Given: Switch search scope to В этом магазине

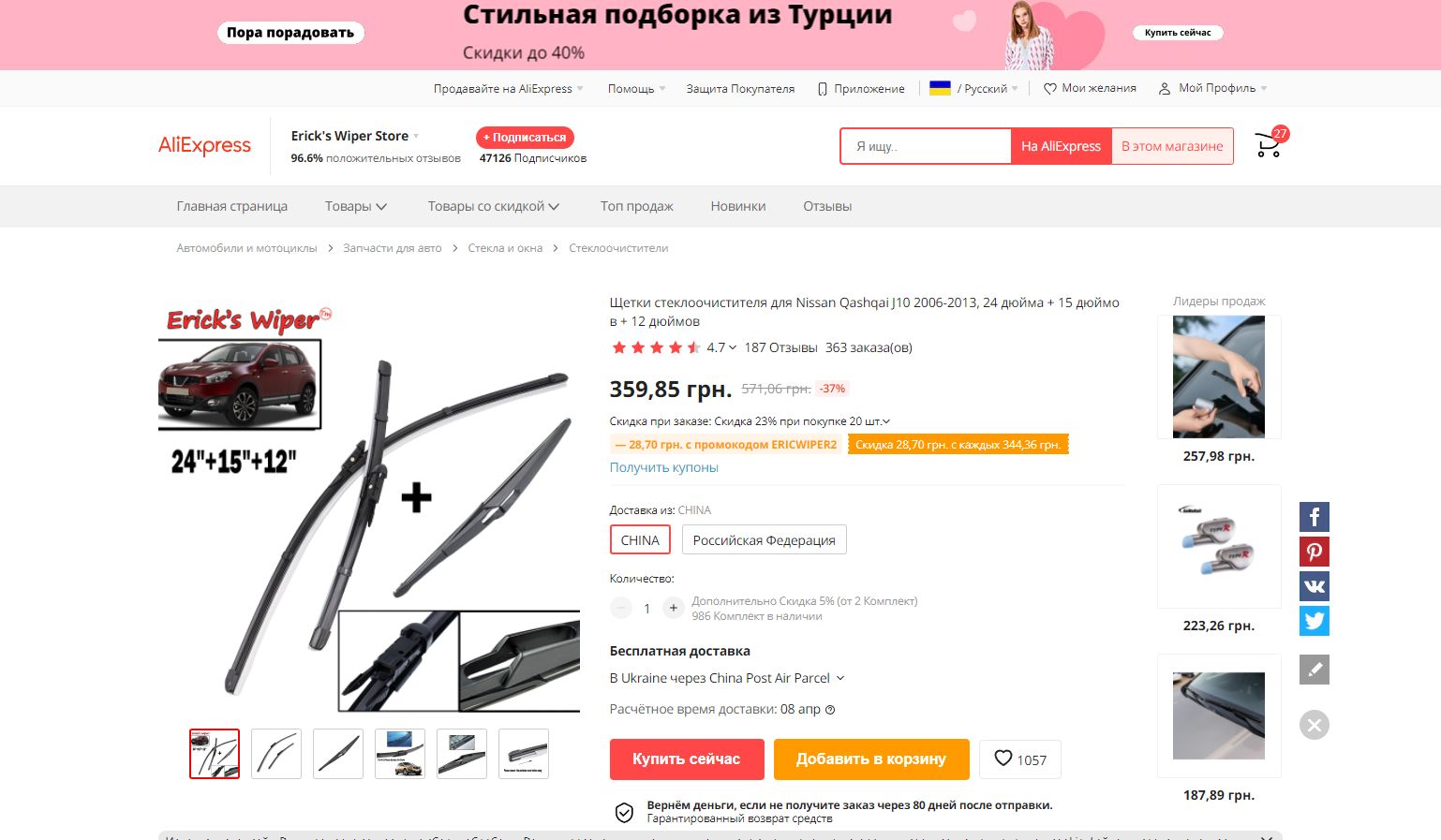Looking at the screenshot, I should coord(1172,146).
